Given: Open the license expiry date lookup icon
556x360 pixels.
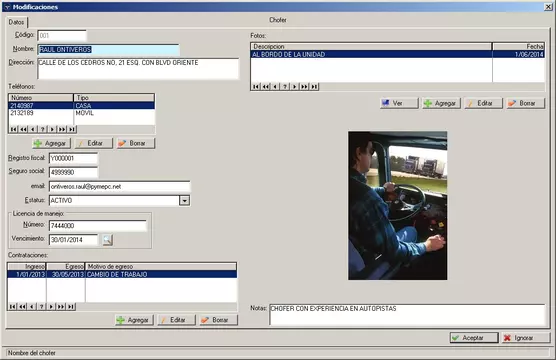Looking at the screenshot, I should tap(107, 240).
